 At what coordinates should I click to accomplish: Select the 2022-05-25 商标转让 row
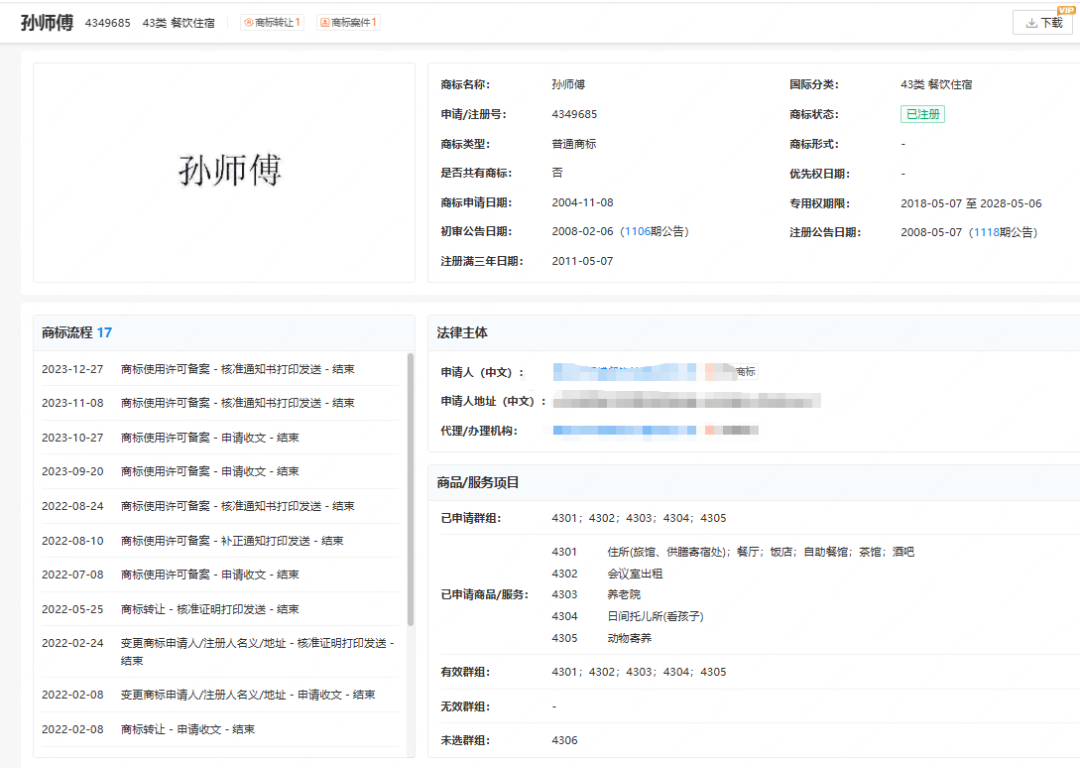coord(220,609)
